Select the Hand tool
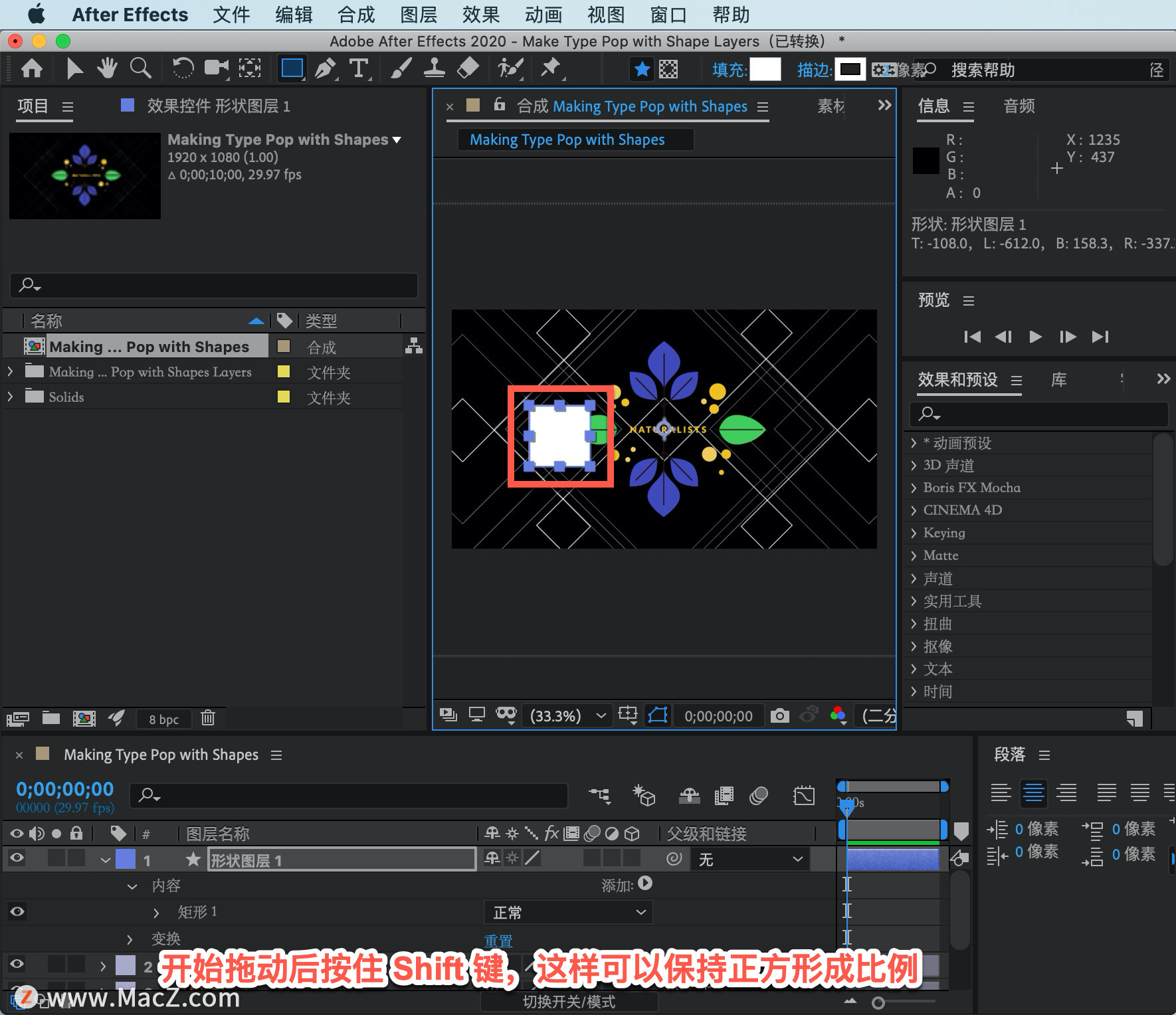Image resolution: width=1176 pixels, height=1015 pixels. point(107,68)
